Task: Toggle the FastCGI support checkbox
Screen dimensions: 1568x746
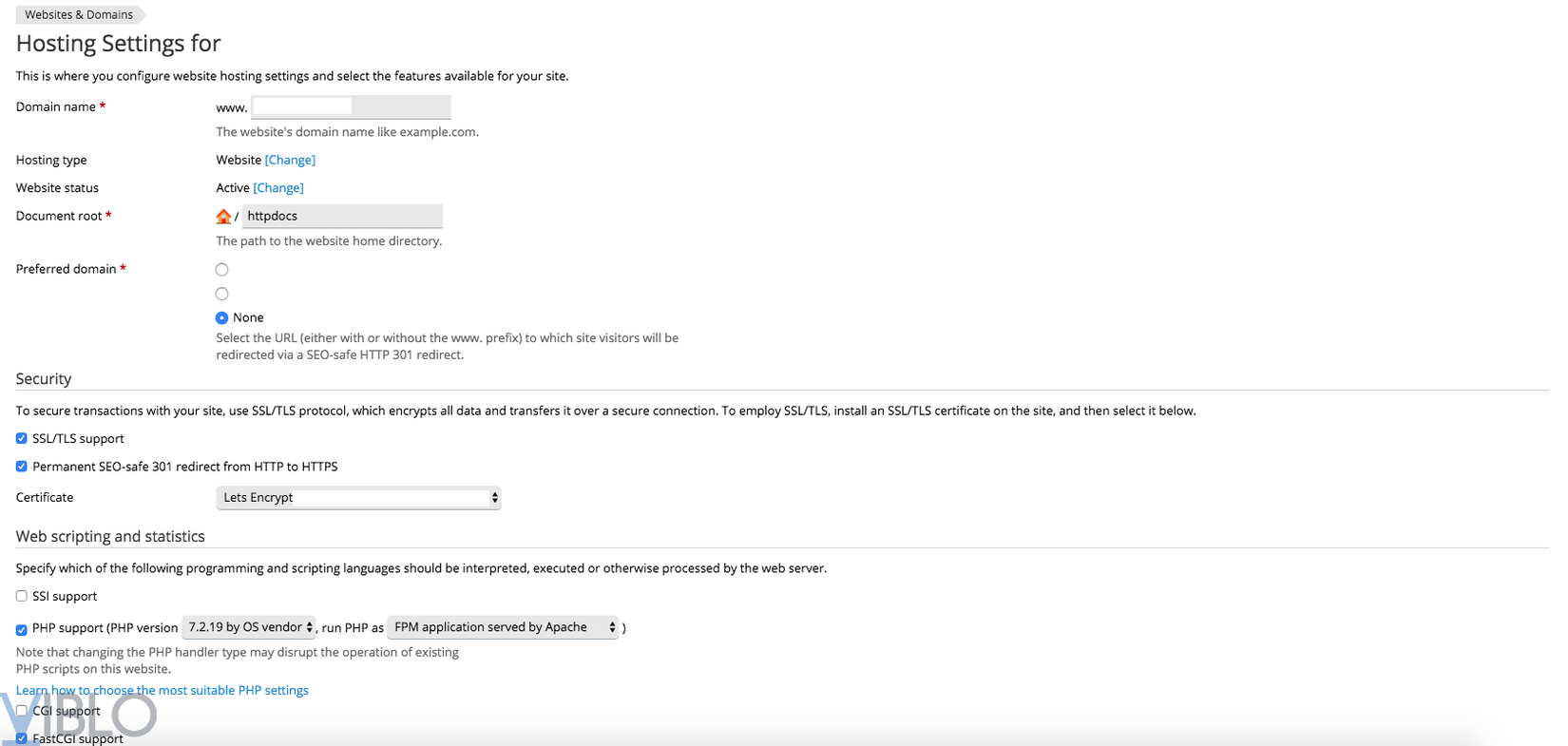Action: pos(22,738)
